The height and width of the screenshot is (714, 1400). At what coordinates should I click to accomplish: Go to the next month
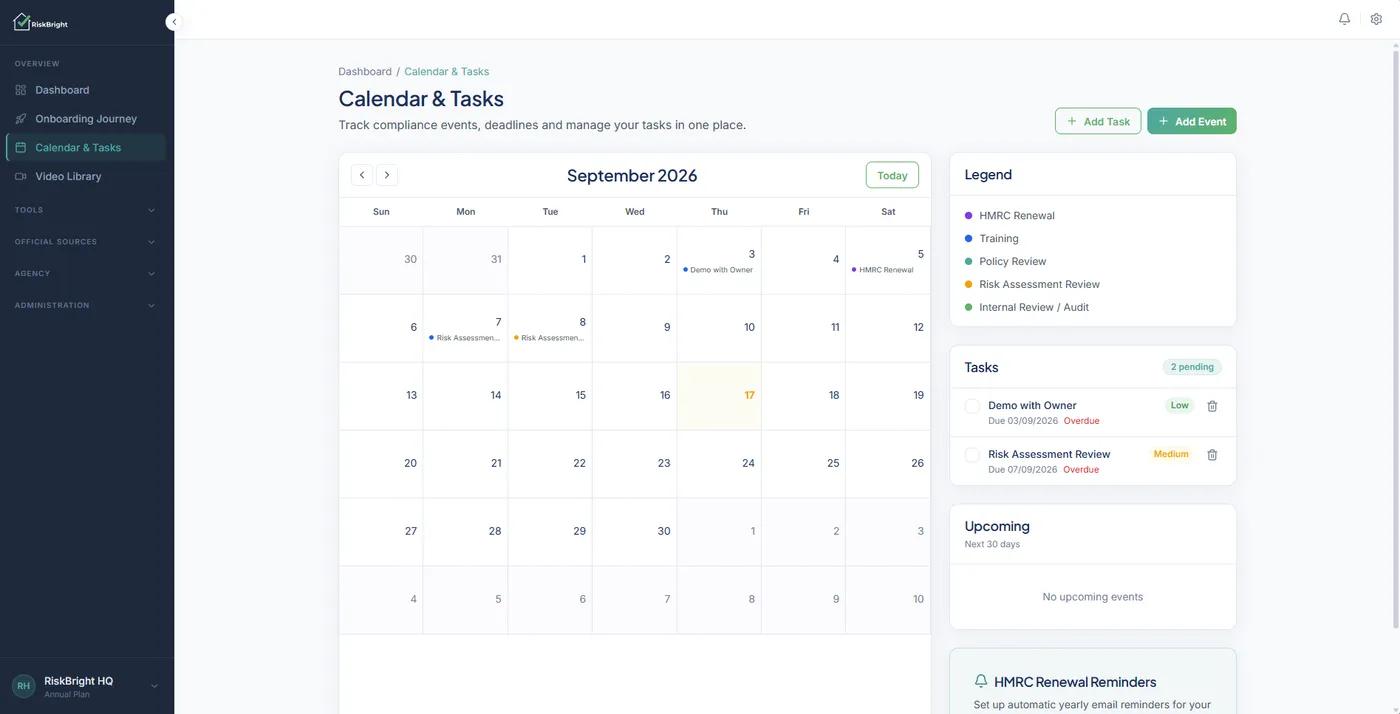[387, 175]
